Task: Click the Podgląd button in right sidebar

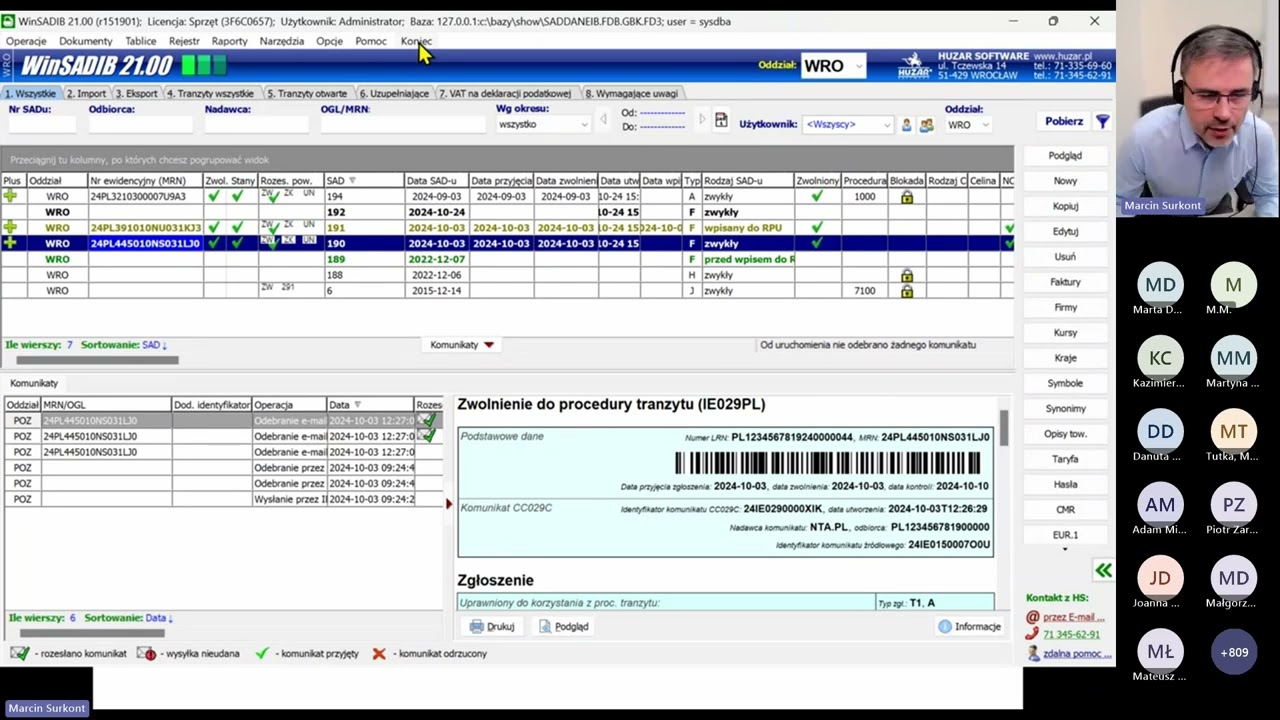Action: pos(1065,155)
